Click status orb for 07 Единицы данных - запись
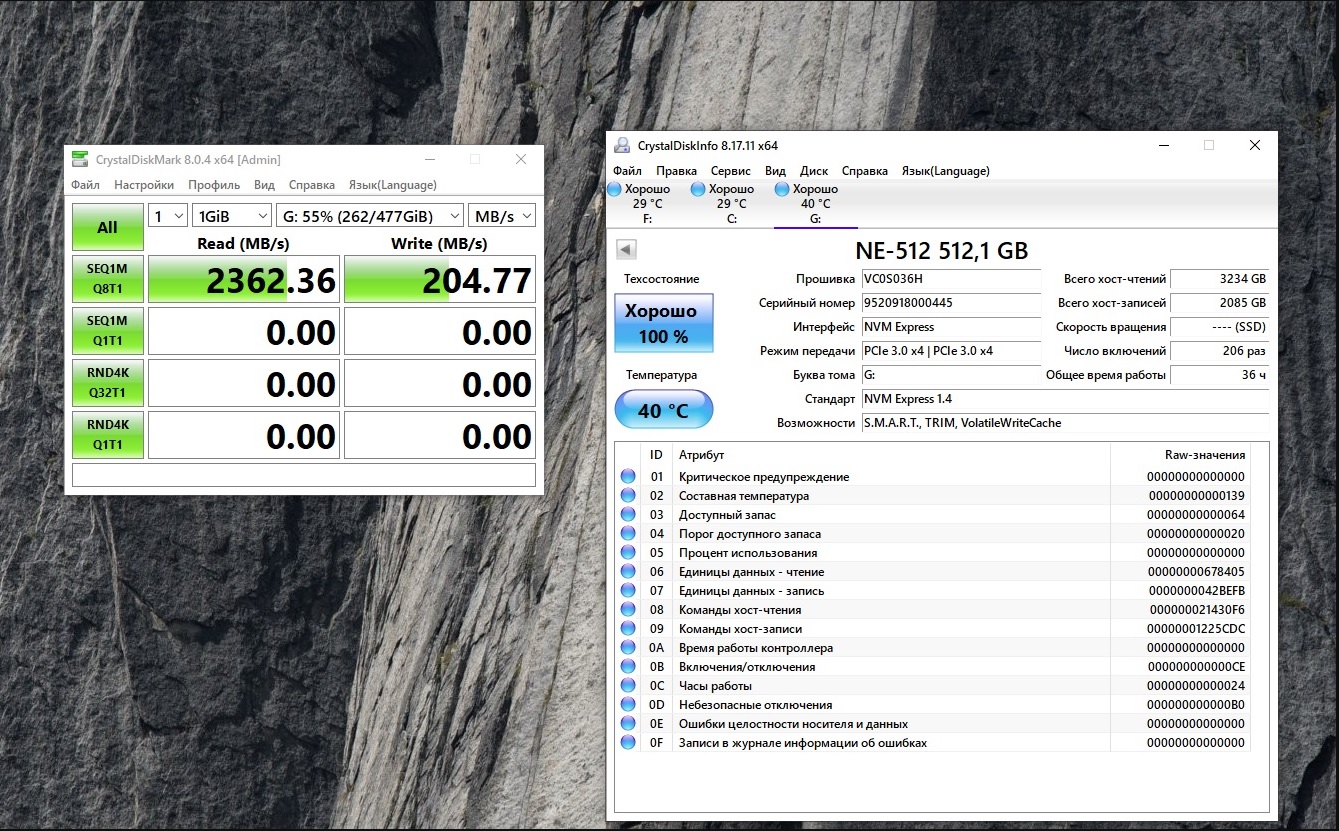 [628, 591]
